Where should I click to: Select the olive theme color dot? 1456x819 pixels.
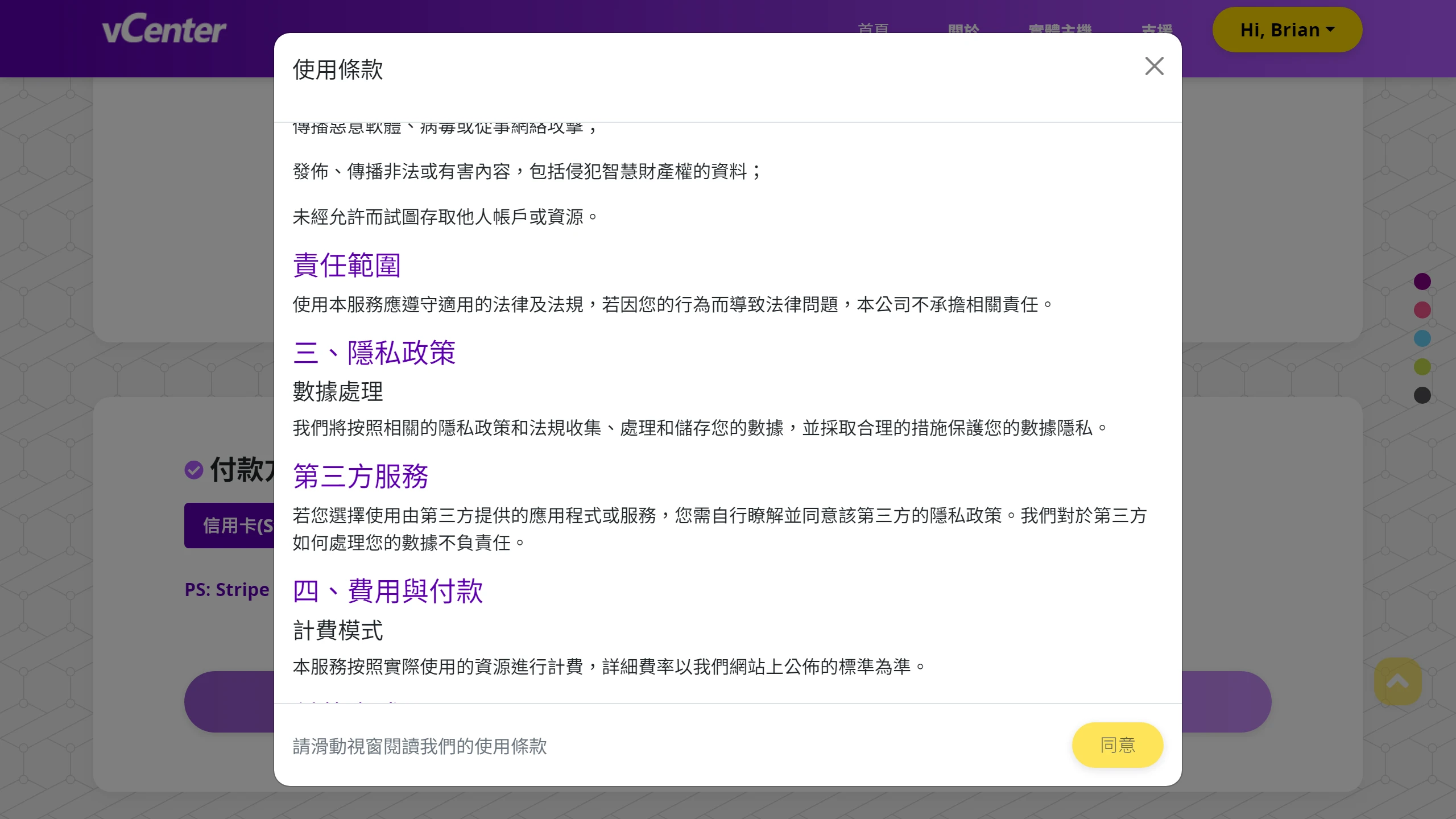coord(1422,366)
